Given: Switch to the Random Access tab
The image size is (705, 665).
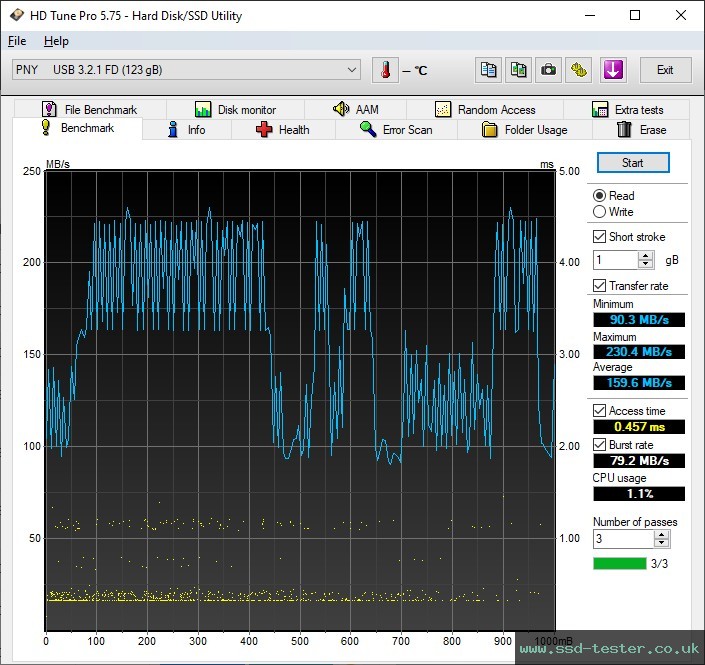Looking at the screenshot, I should tap(485, 109).
